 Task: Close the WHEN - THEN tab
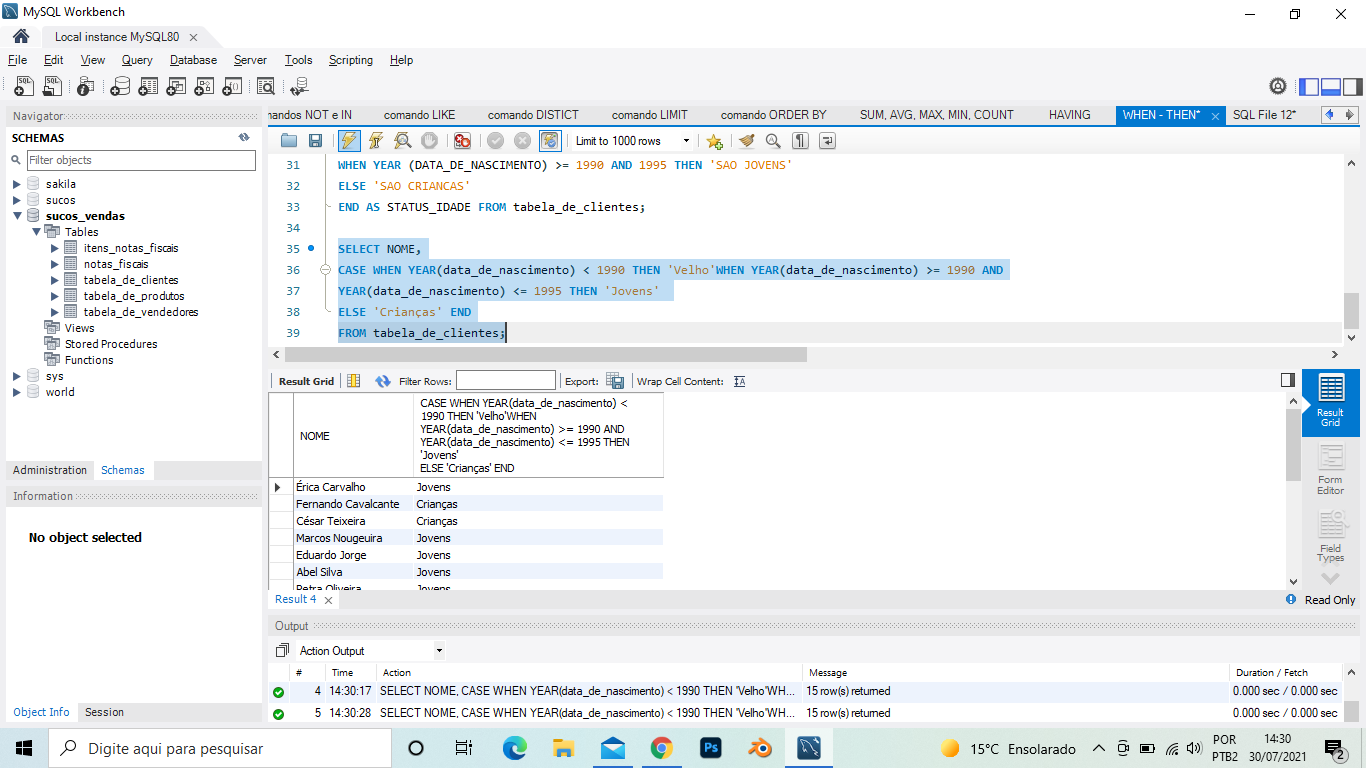(x=1215, y=116)
